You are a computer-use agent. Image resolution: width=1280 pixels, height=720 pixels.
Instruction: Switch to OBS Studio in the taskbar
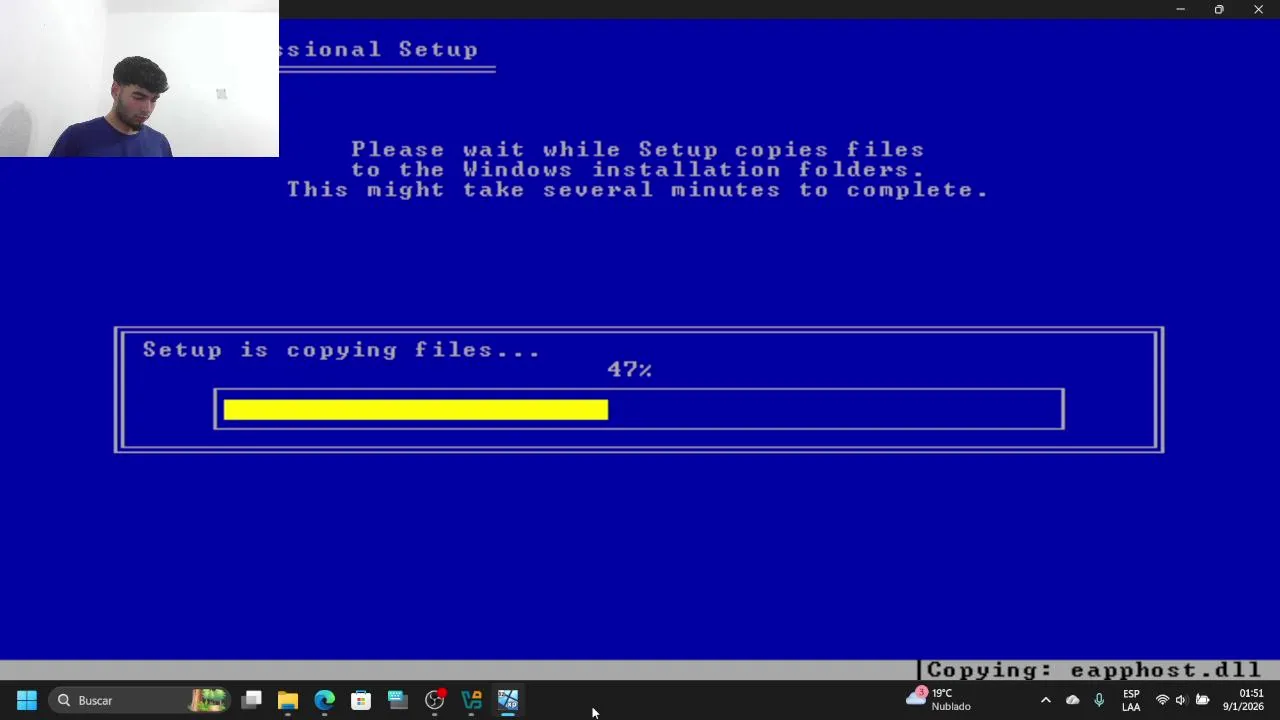[x=435, y=700]
